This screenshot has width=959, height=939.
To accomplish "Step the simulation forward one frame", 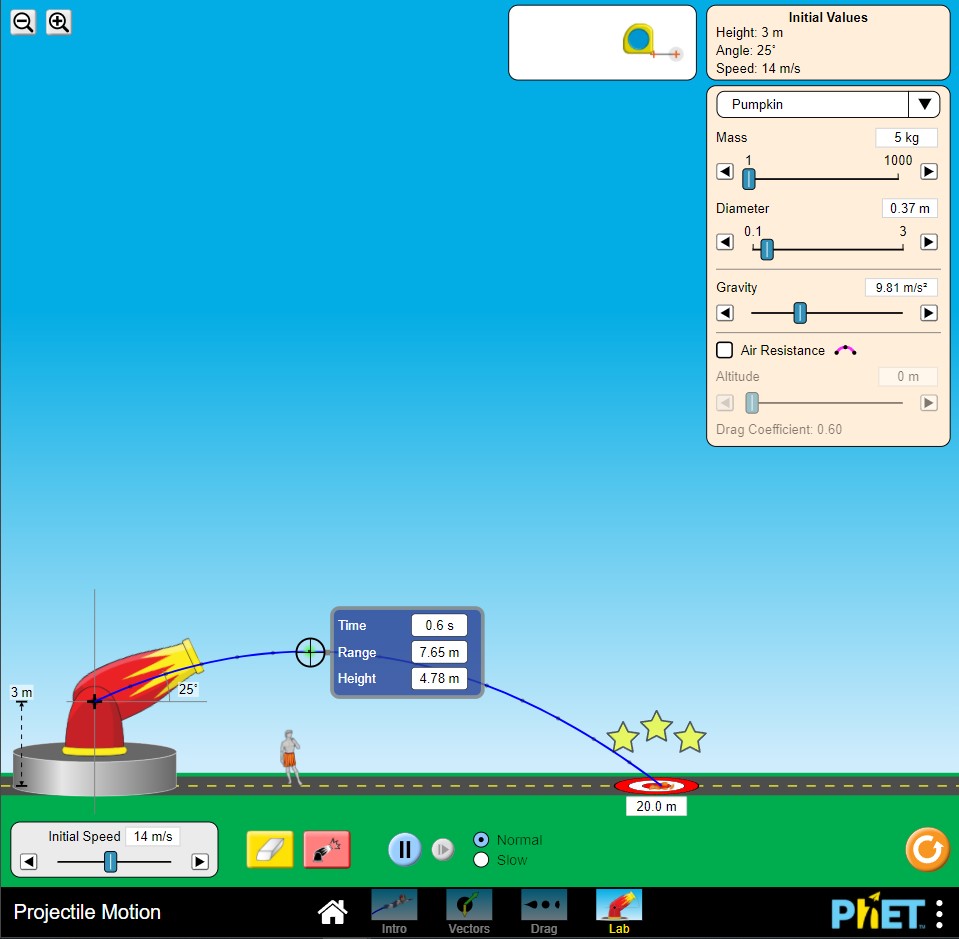I will click(x=443, y=850).
